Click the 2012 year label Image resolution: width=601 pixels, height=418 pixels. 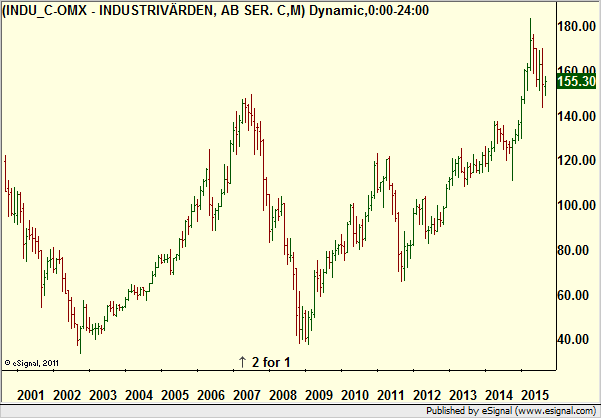(427, 395)
